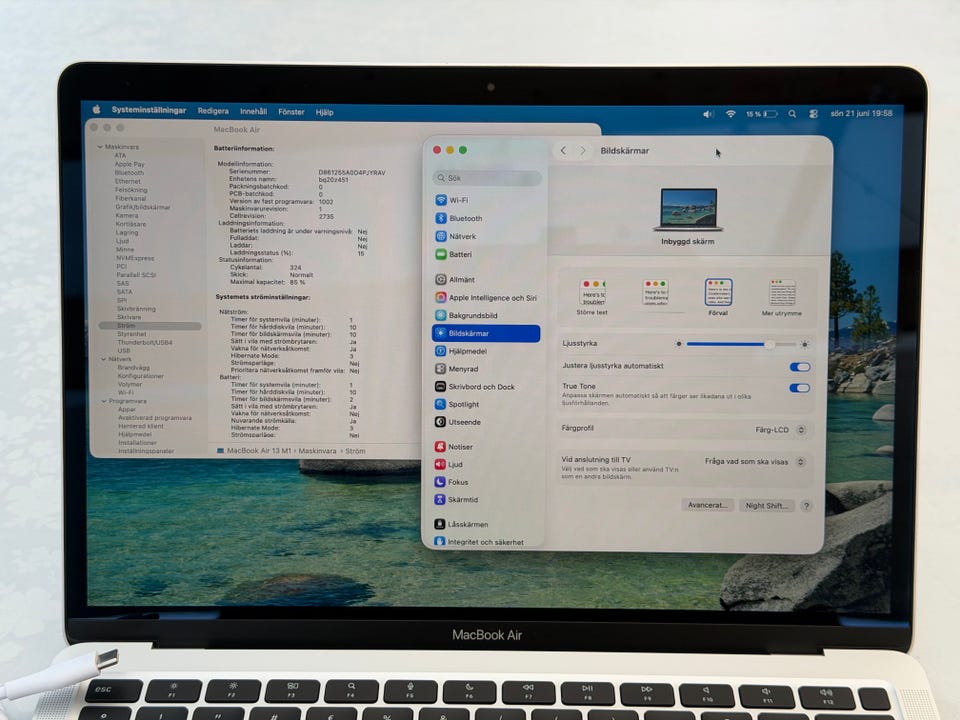Viewport: 960px width, 720px height.
Task: Collapse the Nätverk tree in MacBook Air window
Action: pos(103,359)
